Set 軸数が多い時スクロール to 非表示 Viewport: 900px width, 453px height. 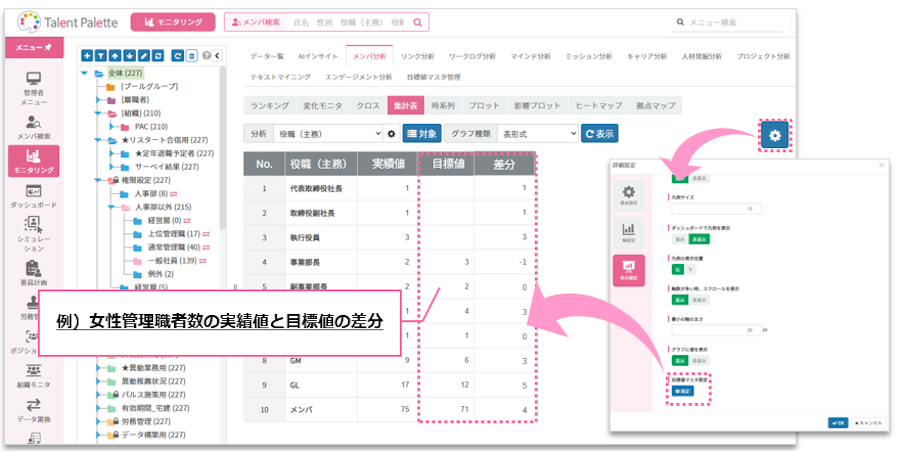(x=699, y=300)
